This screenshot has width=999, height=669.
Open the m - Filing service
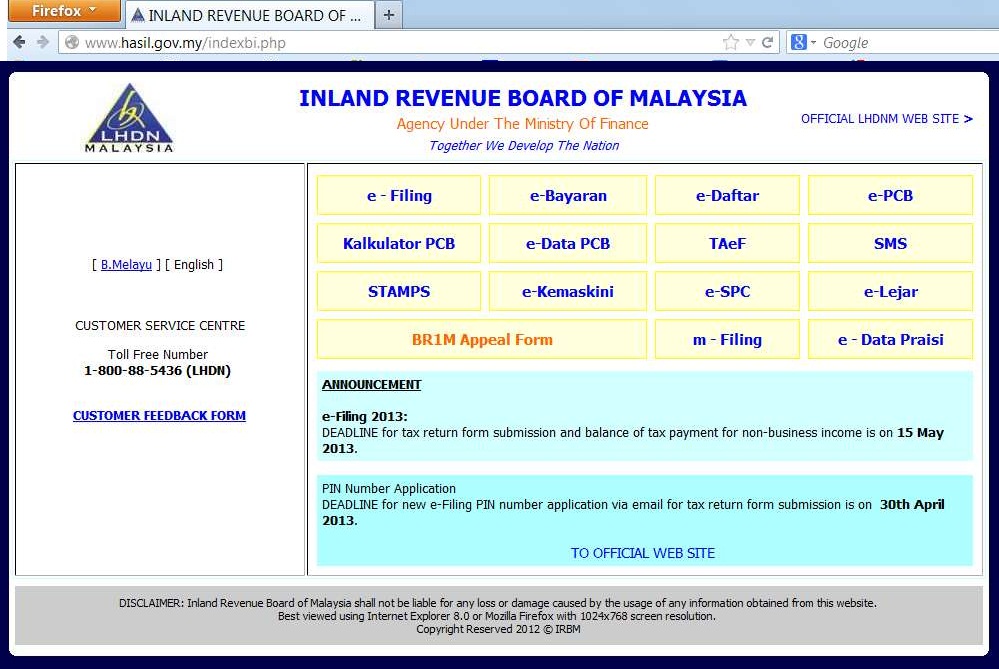coord(727,340)
